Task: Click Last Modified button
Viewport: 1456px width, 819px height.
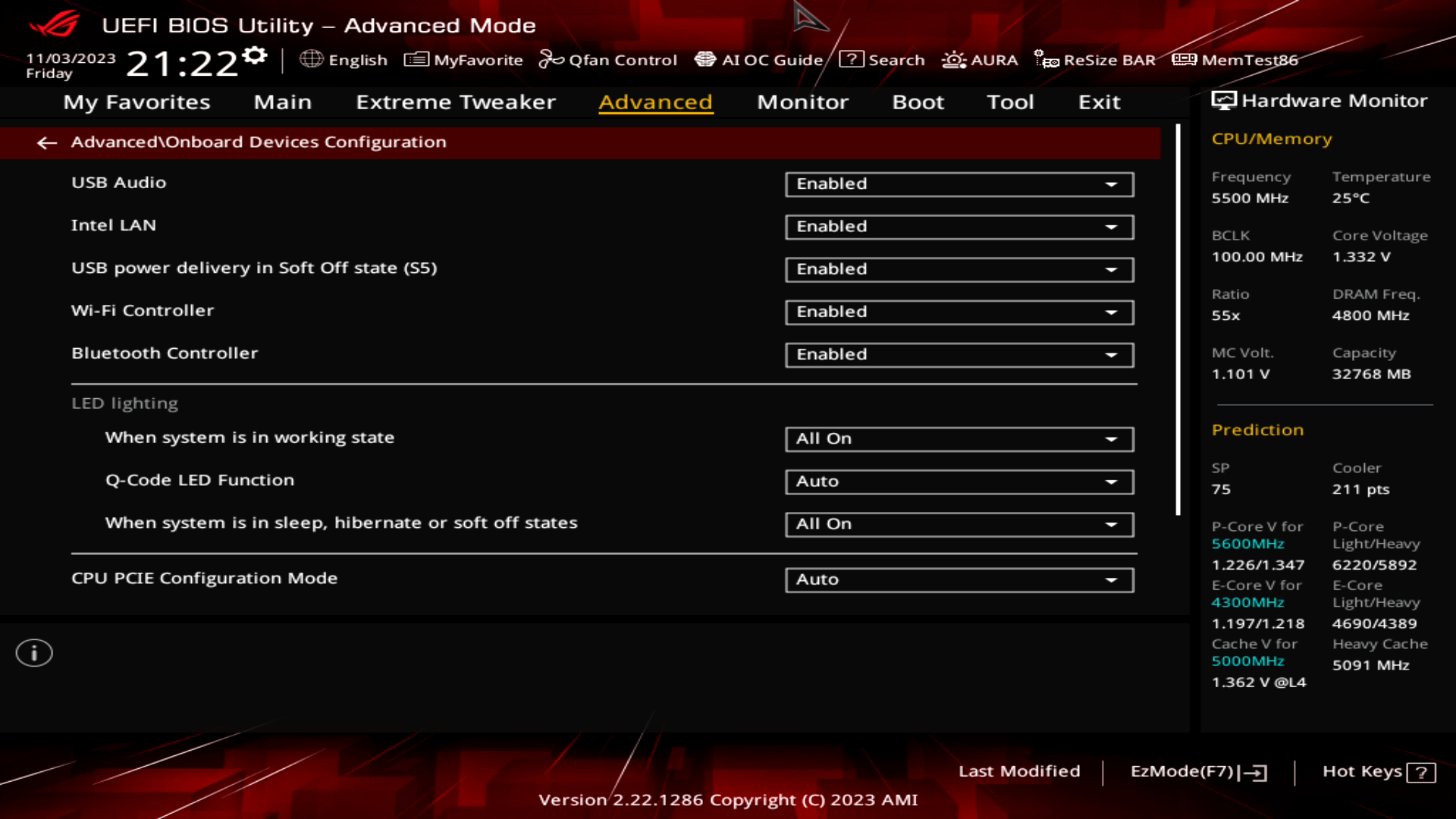Action: pos(1019,770)
